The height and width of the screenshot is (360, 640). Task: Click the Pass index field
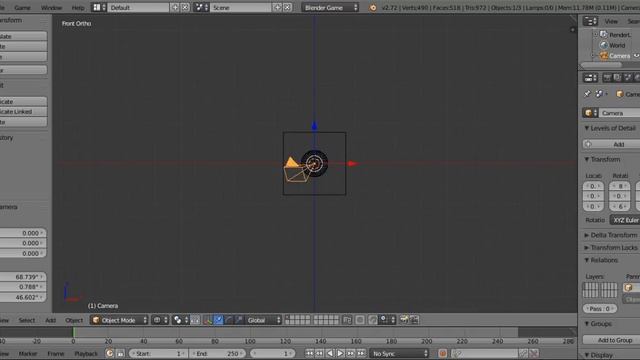click(600, 309)
